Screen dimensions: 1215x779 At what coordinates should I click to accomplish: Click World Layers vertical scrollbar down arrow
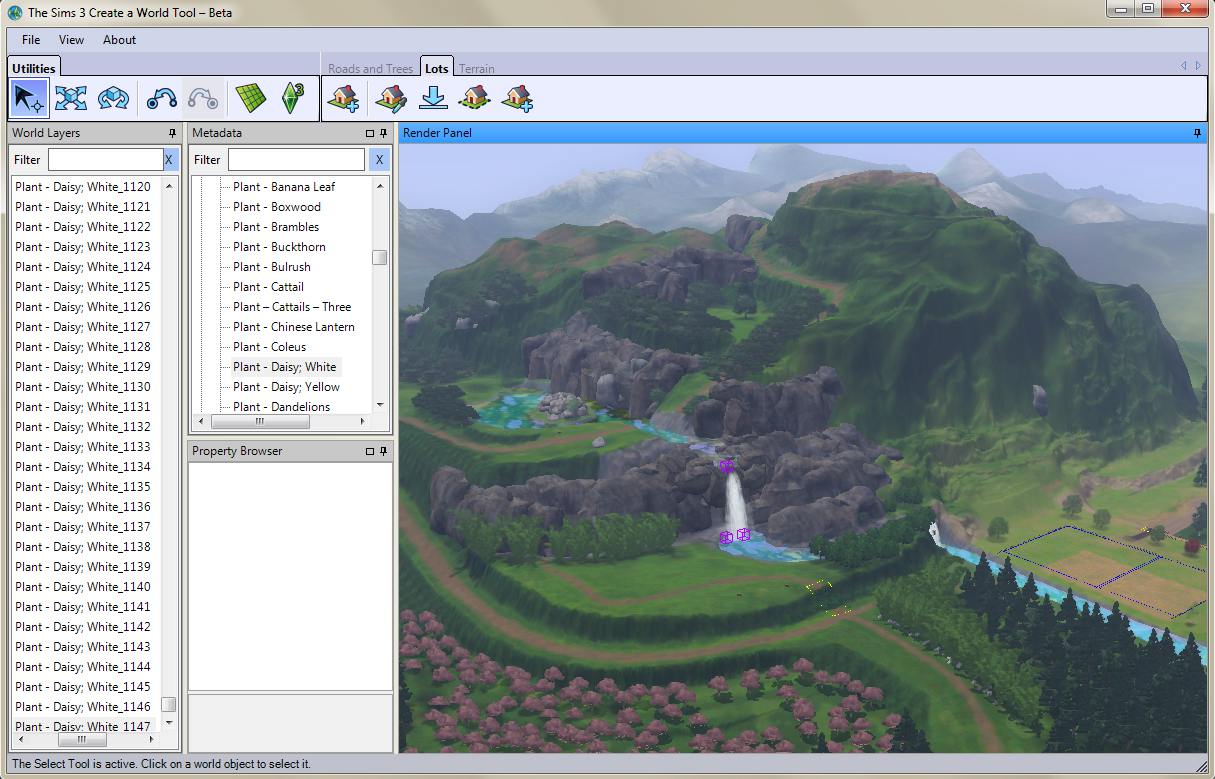pyautogui.click(x=169, y=722)
